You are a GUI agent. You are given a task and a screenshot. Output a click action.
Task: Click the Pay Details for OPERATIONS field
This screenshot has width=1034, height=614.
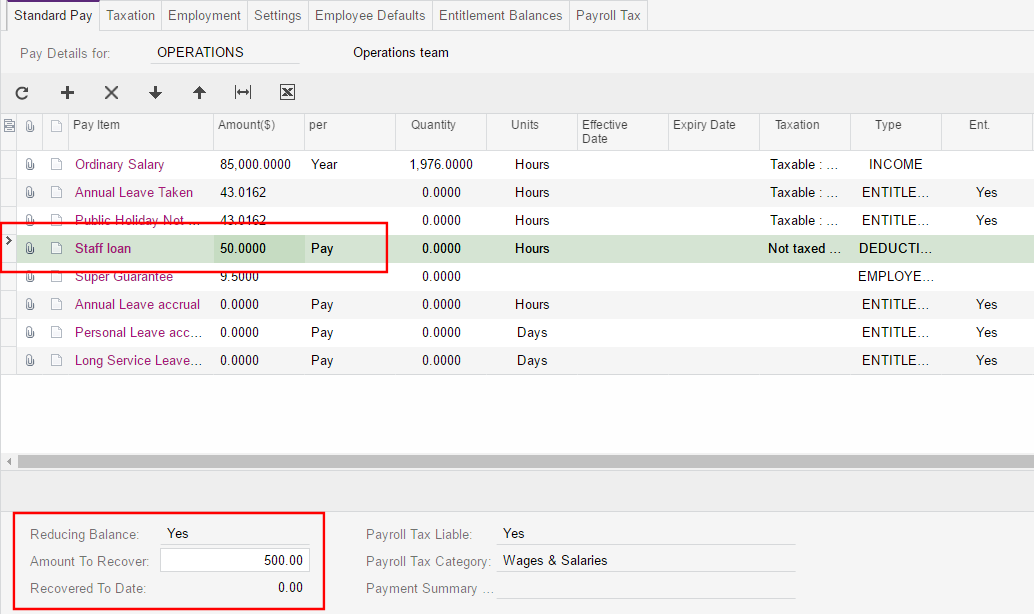(x=226, y=53)
